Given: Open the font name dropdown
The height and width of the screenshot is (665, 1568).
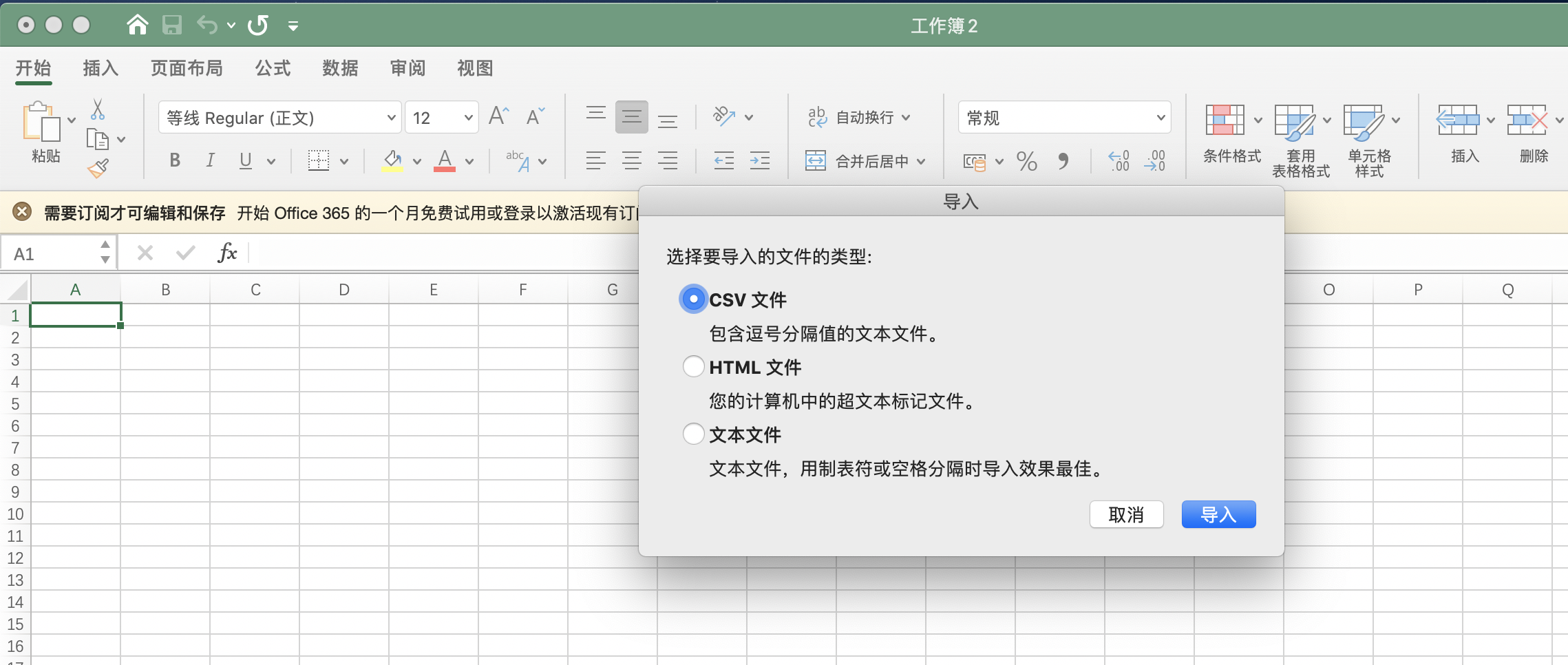Looking at the screenshot, I should tap(390, 117).
